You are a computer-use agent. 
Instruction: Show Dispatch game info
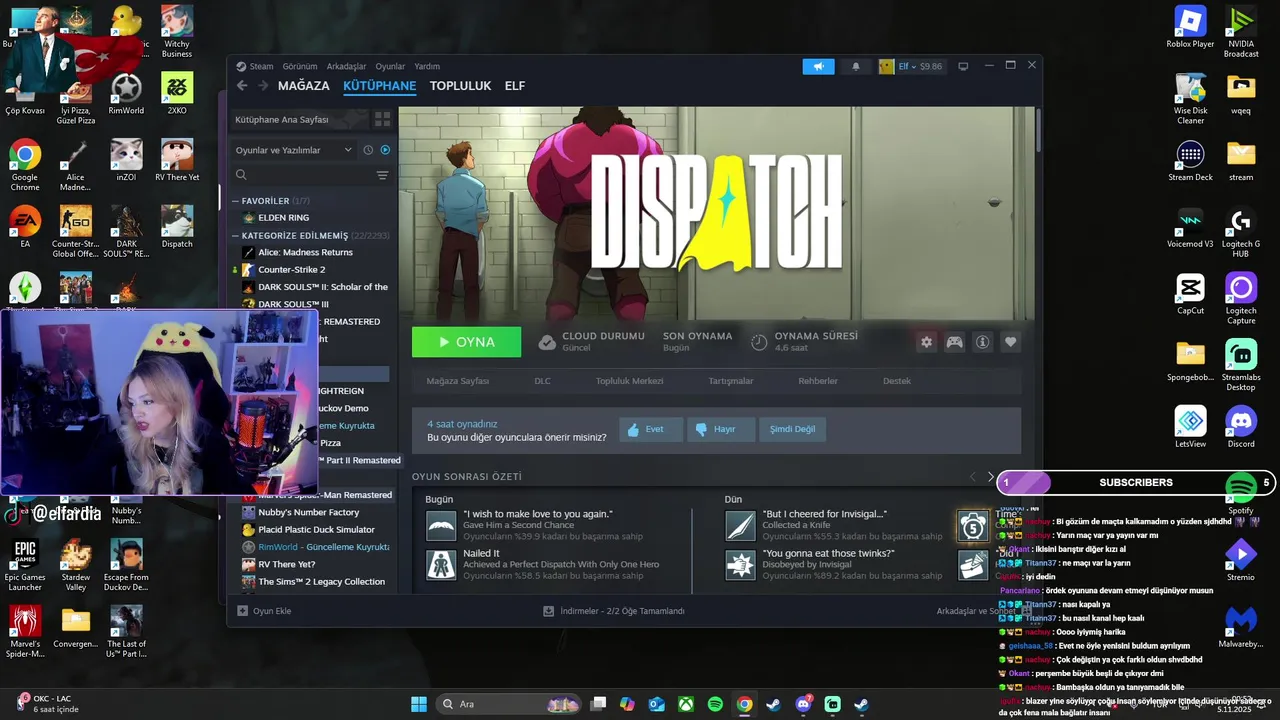pyautogui.click(x=983, y=342)
